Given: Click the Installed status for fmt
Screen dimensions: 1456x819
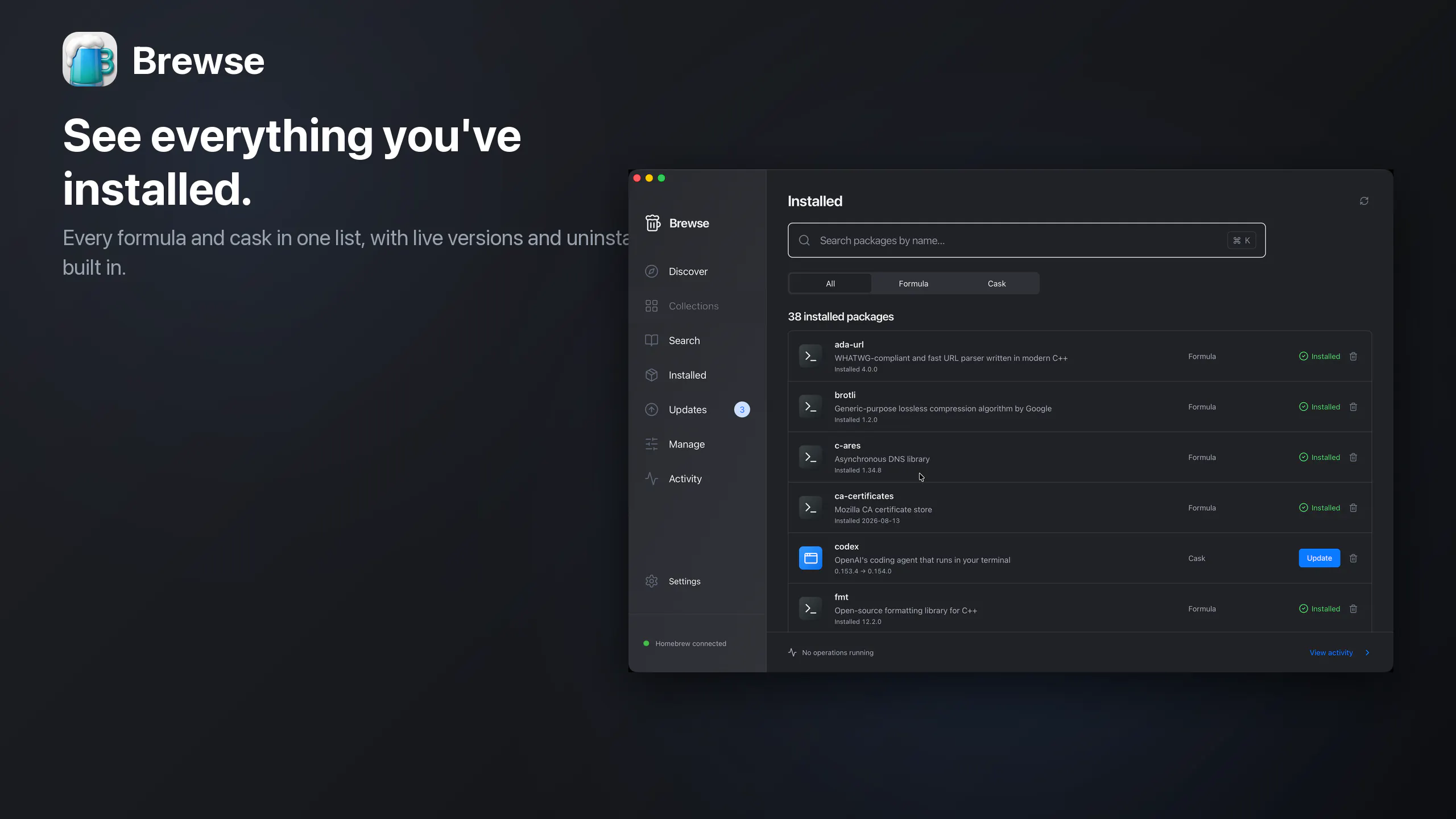Looking at the screenshot, I should click(1319, 609).
